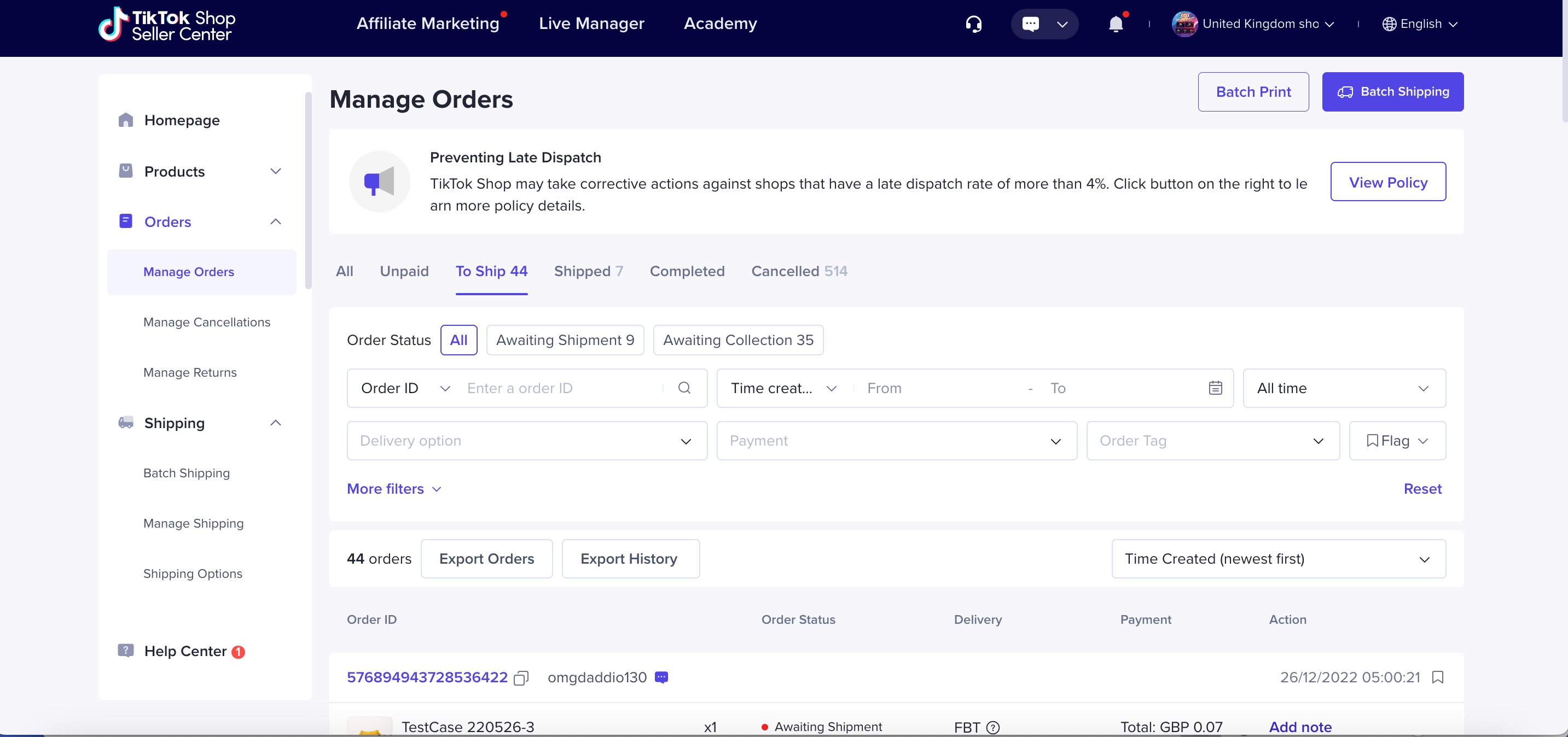This screenshot has width=1568, height=737.
Task: Click the Batch Print button
Action: 1253,92
